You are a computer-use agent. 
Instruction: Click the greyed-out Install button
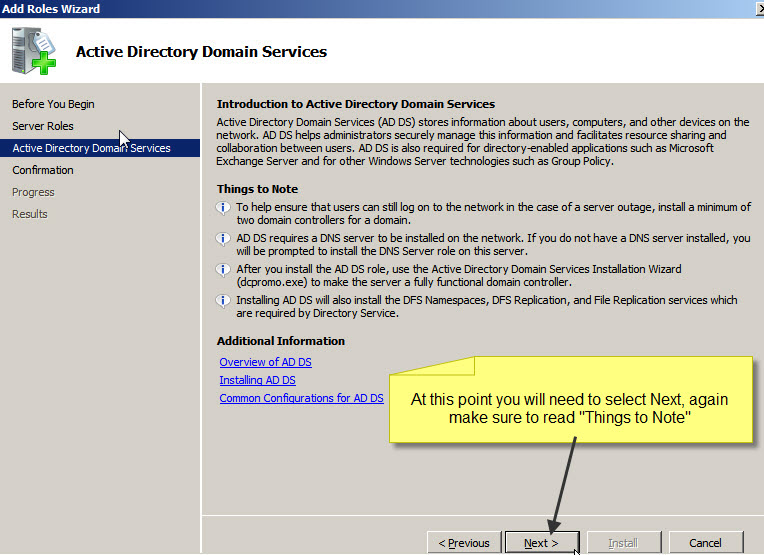coord(623,543)
